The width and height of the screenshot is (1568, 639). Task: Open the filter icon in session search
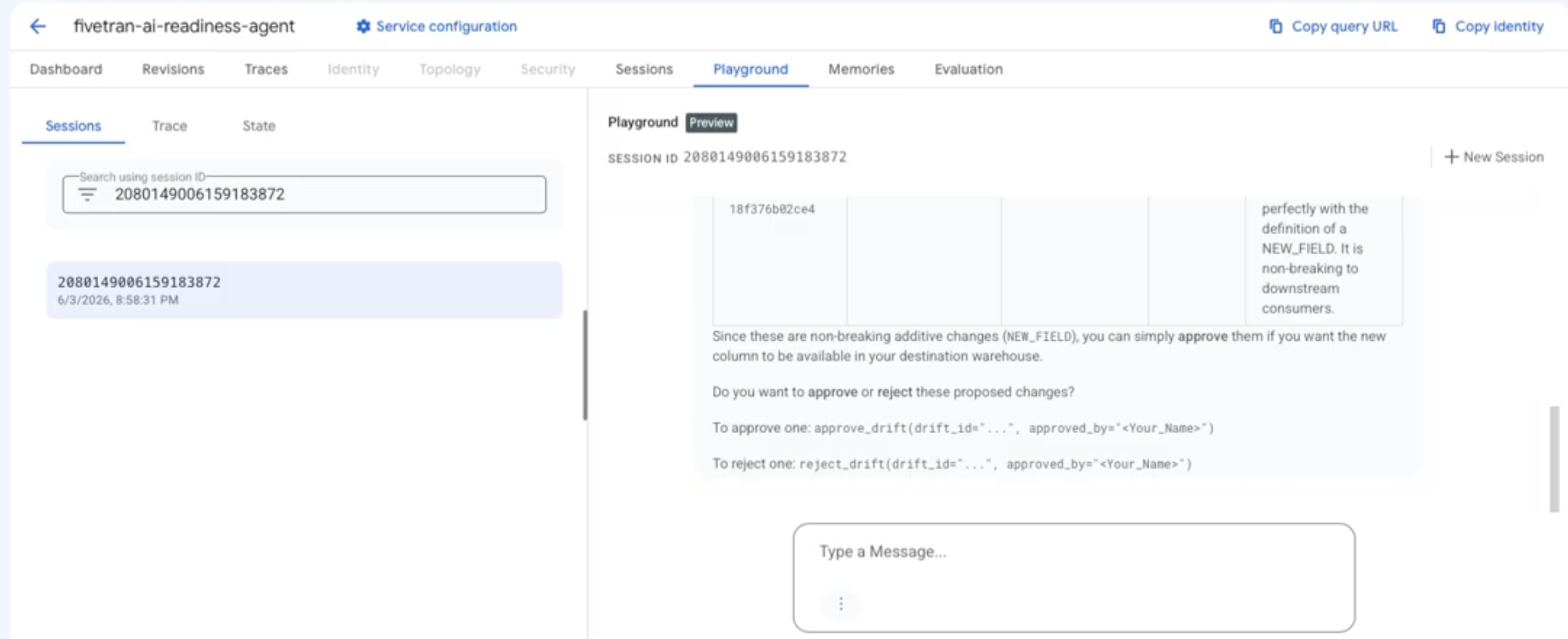click(x=87, y=194)
